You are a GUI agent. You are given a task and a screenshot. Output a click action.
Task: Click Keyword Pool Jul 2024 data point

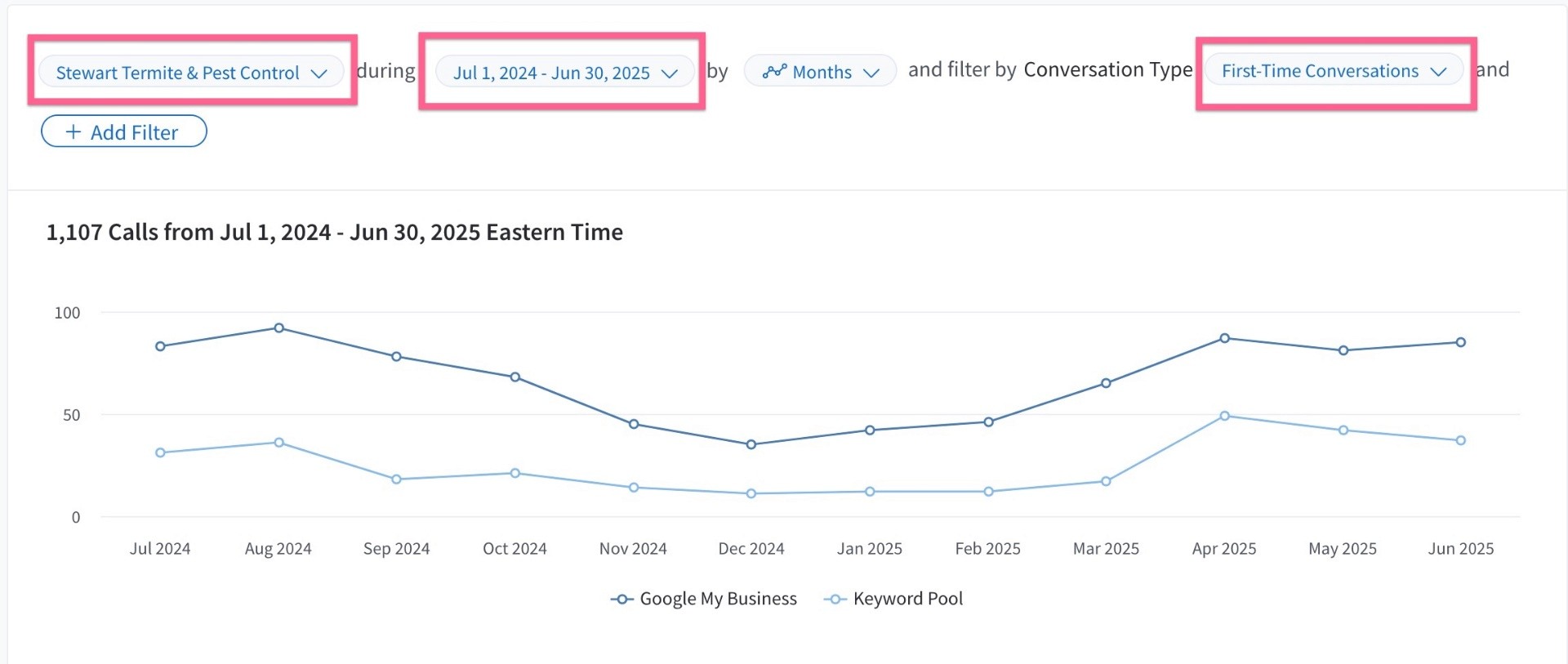pyautogui.click(x=160, y=452)
